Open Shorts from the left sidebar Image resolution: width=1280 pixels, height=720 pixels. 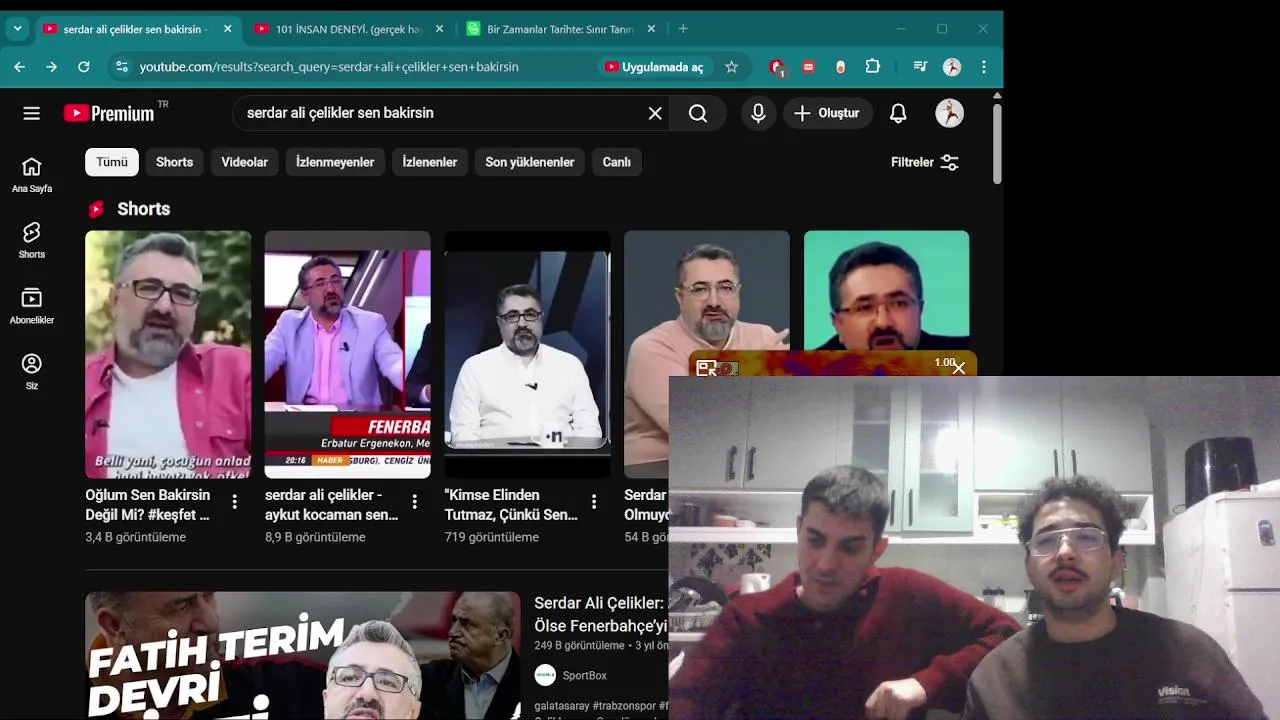tap(32, 240)
